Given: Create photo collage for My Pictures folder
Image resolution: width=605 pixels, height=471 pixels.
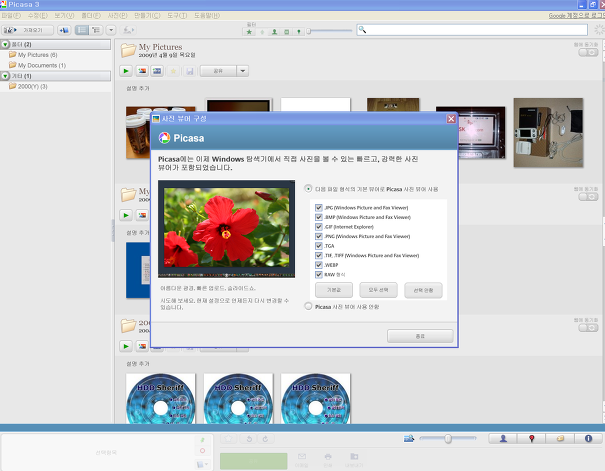Looking at the screenshot, I should [x=142, y=71].
